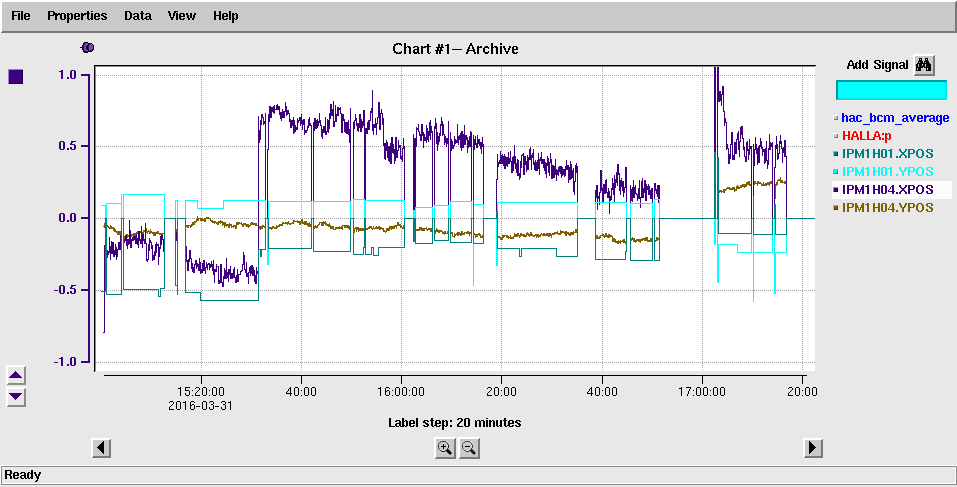This screenshot has height=487, width=957.
Task: Select the HALLA:p signal
Action: click(867, 135)
